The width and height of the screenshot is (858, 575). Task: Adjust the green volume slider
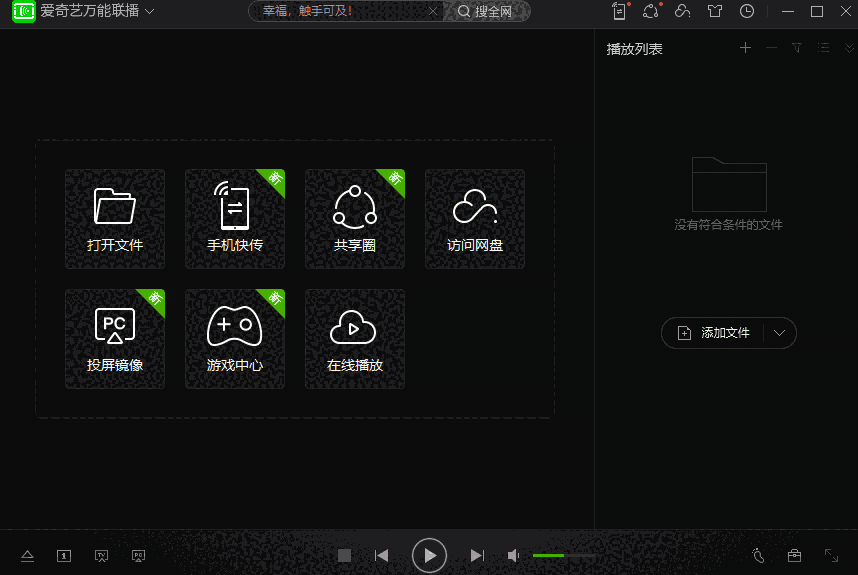[x=563, y=555]
